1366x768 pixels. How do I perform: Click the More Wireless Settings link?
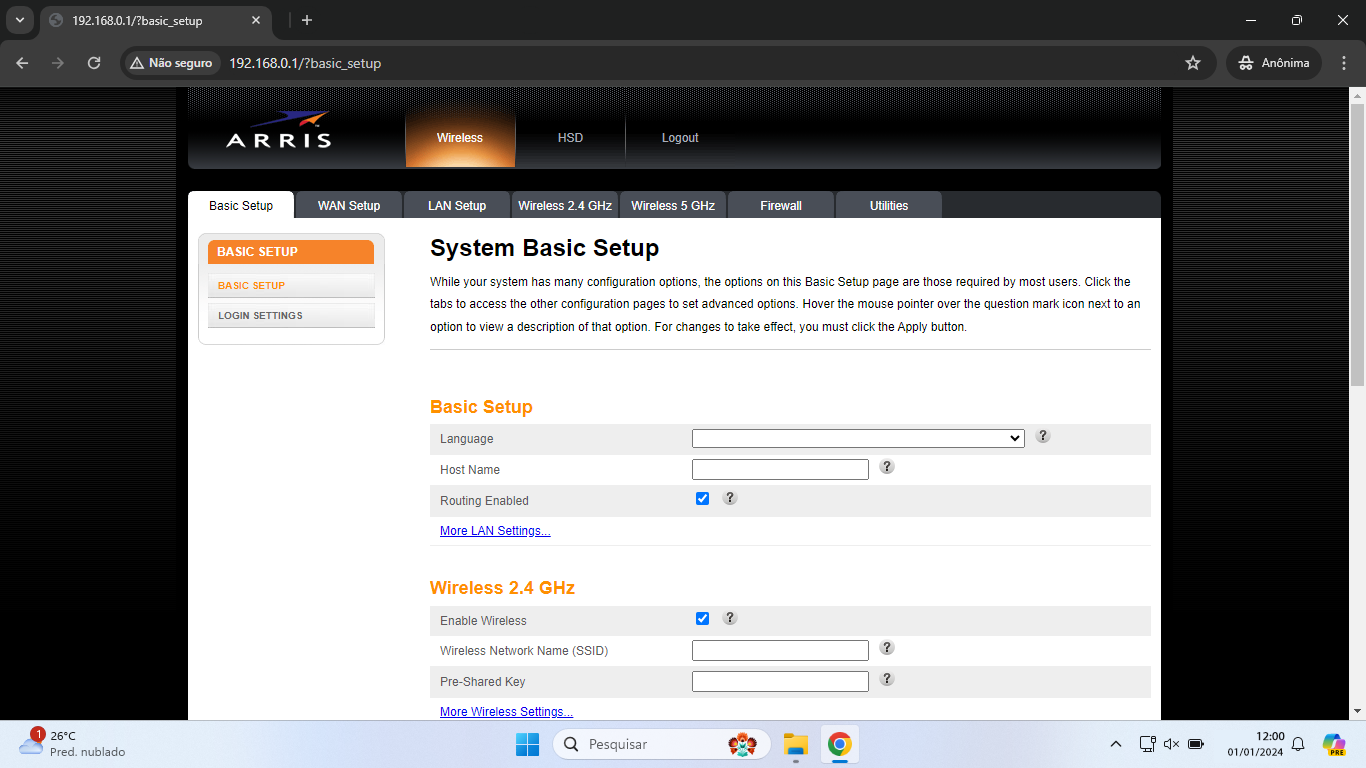coord(506,712)
